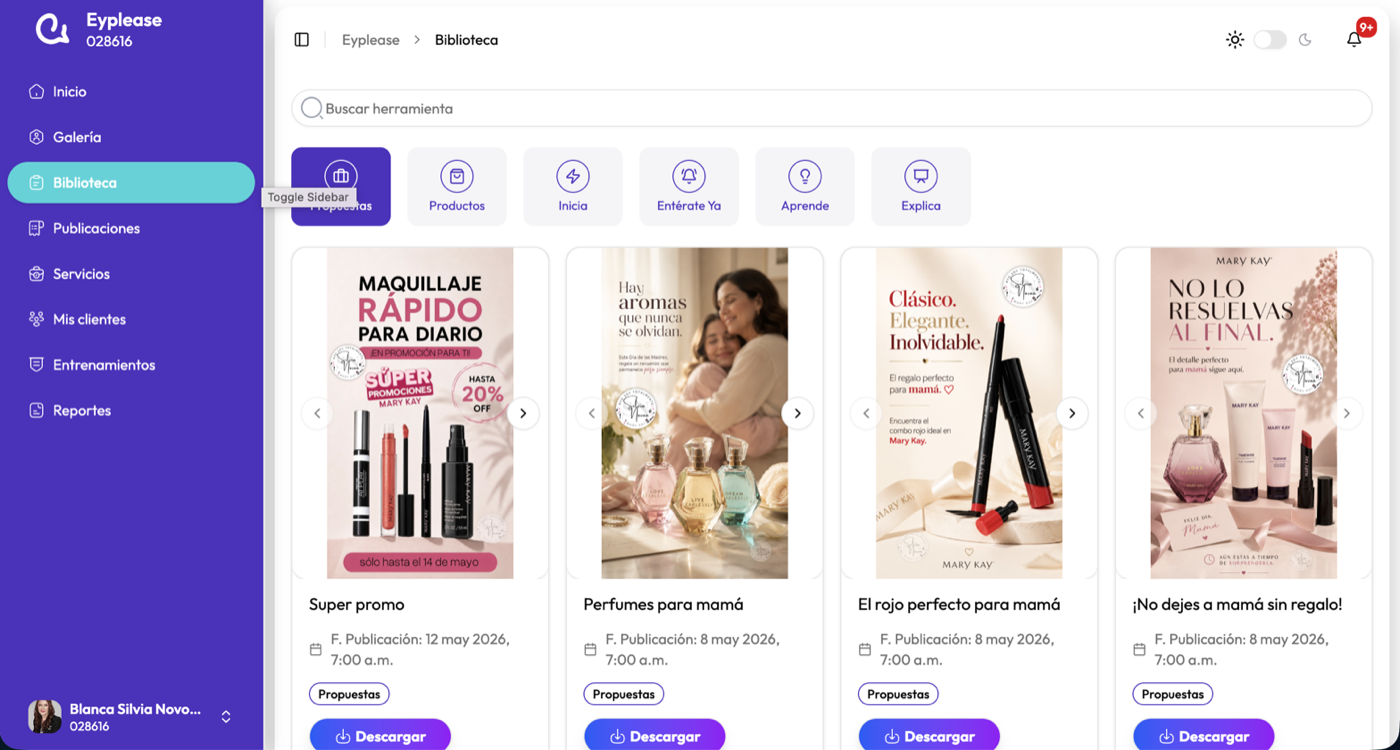
Task: Click the moon dark-mode icon
Action: point(1305,40)
